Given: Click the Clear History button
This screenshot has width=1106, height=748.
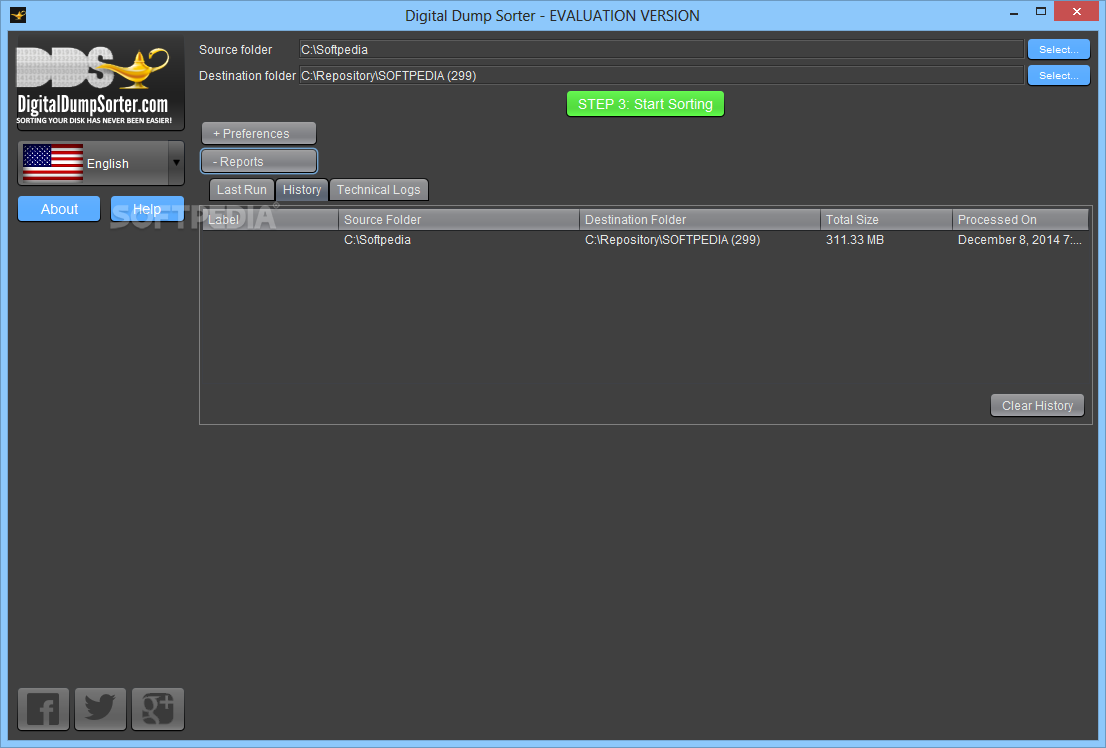Looking at the screenshot, I should click(1037, 406).
